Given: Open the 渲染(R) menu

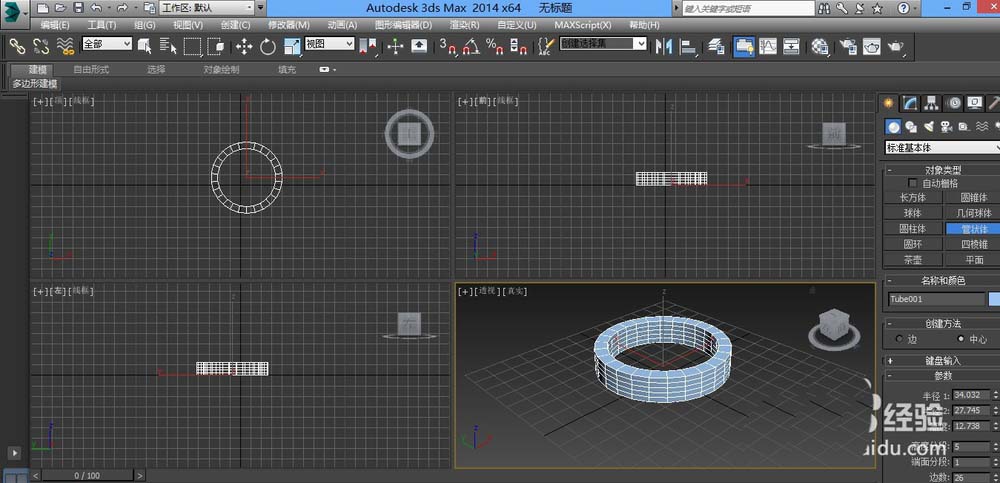Looking at the screenshot, I should point(464,25).
